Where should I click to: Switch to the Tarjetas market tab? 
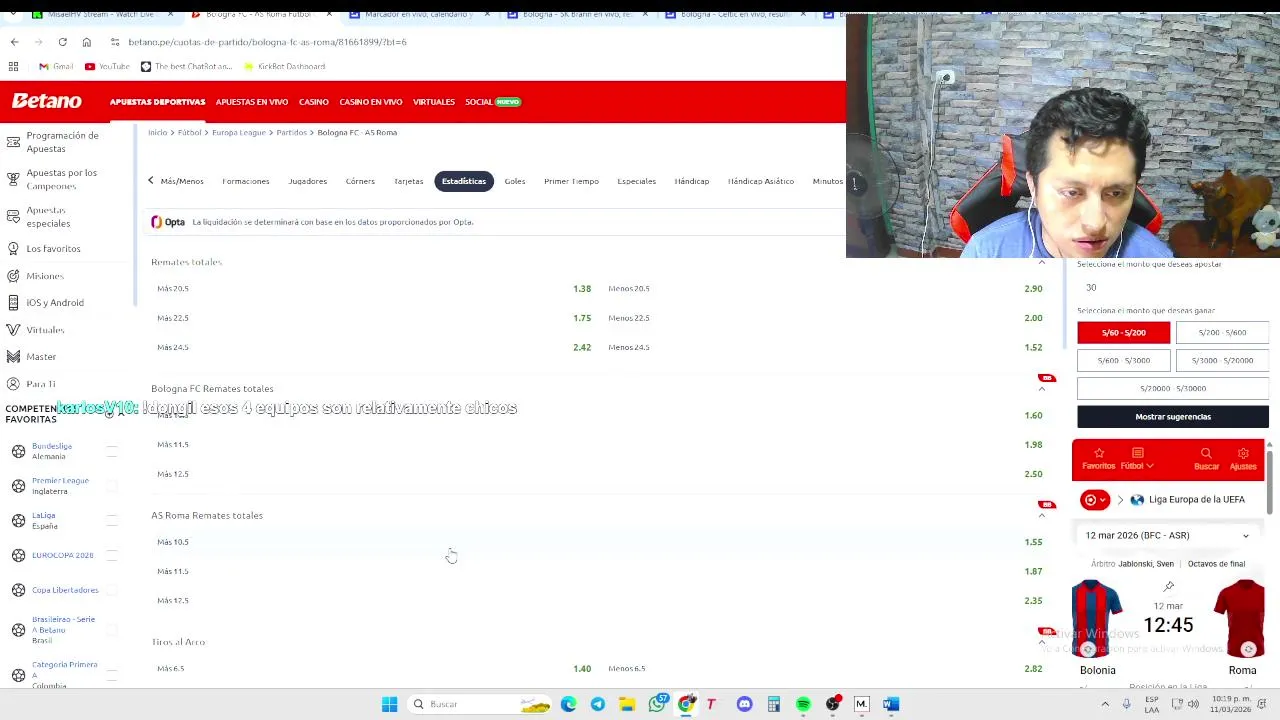408,181
